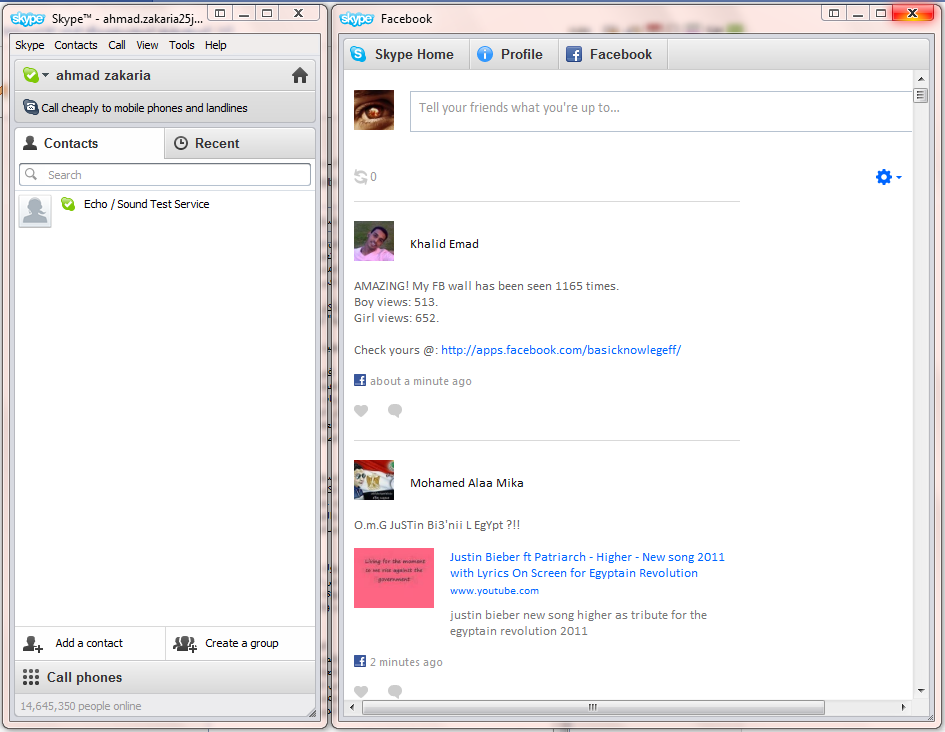Open the feed settings gear dropdown
This screenshot has height=732, width=945.
click(x=888, y=177)
